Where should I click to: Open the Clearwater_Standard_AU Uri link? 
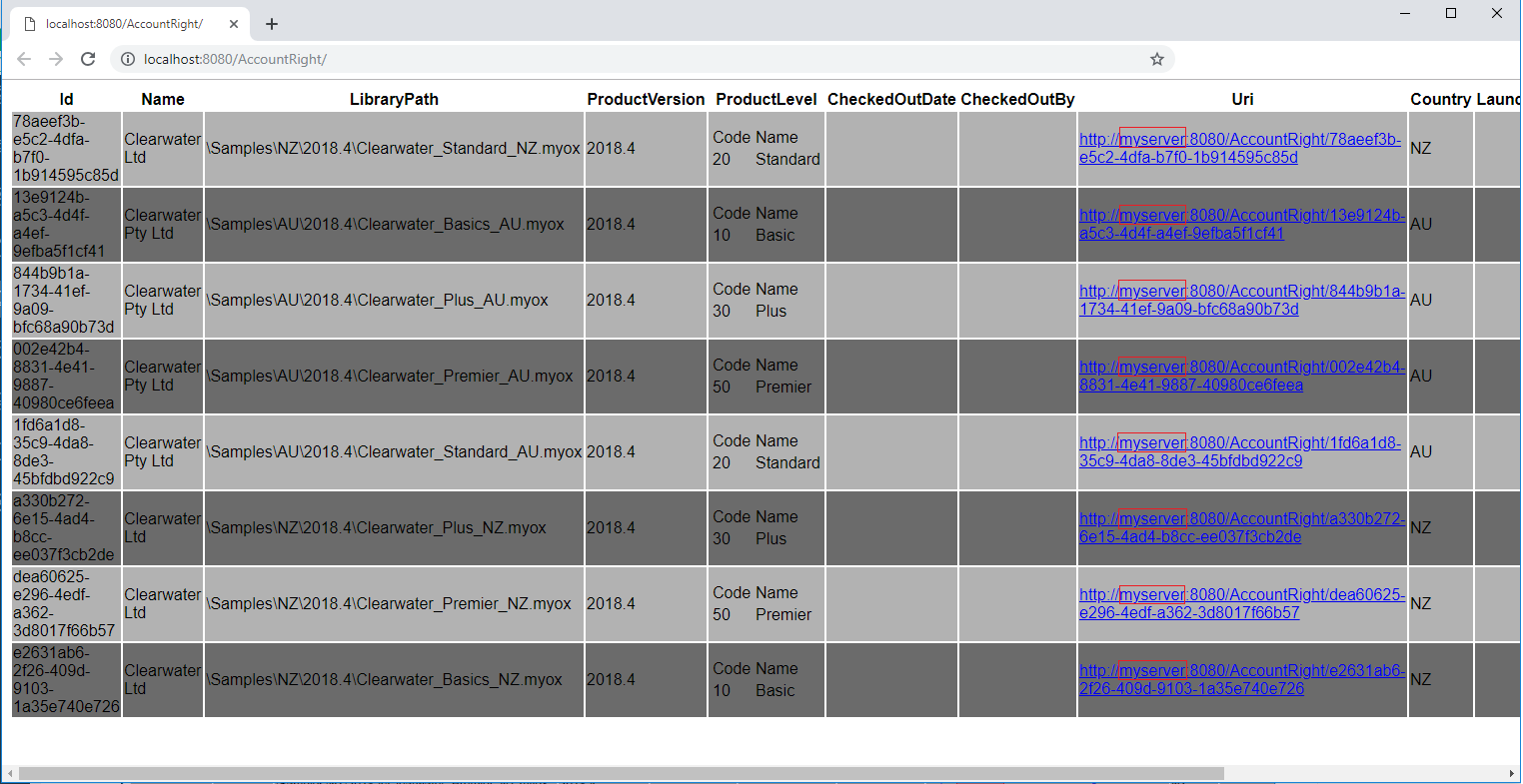[x=1240, y=451]
